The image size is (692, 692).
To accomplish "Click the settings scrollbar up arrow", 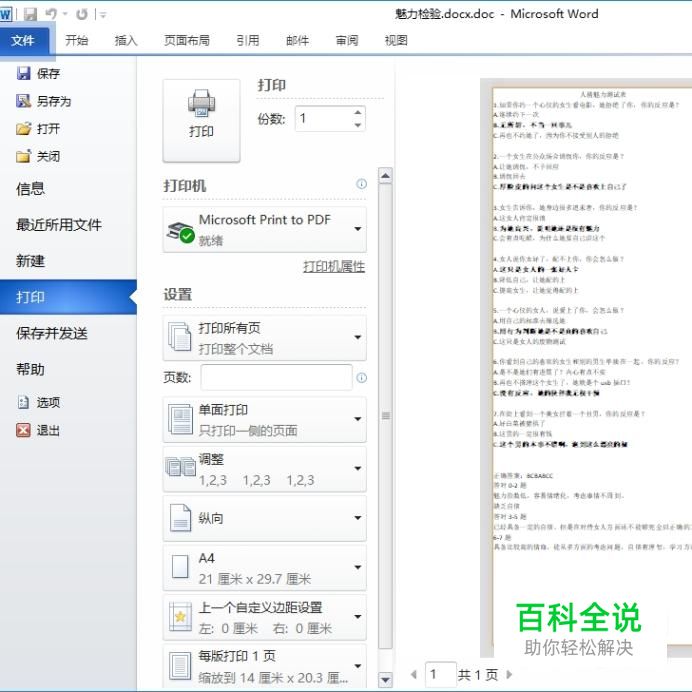I will (x=385, y=176).
